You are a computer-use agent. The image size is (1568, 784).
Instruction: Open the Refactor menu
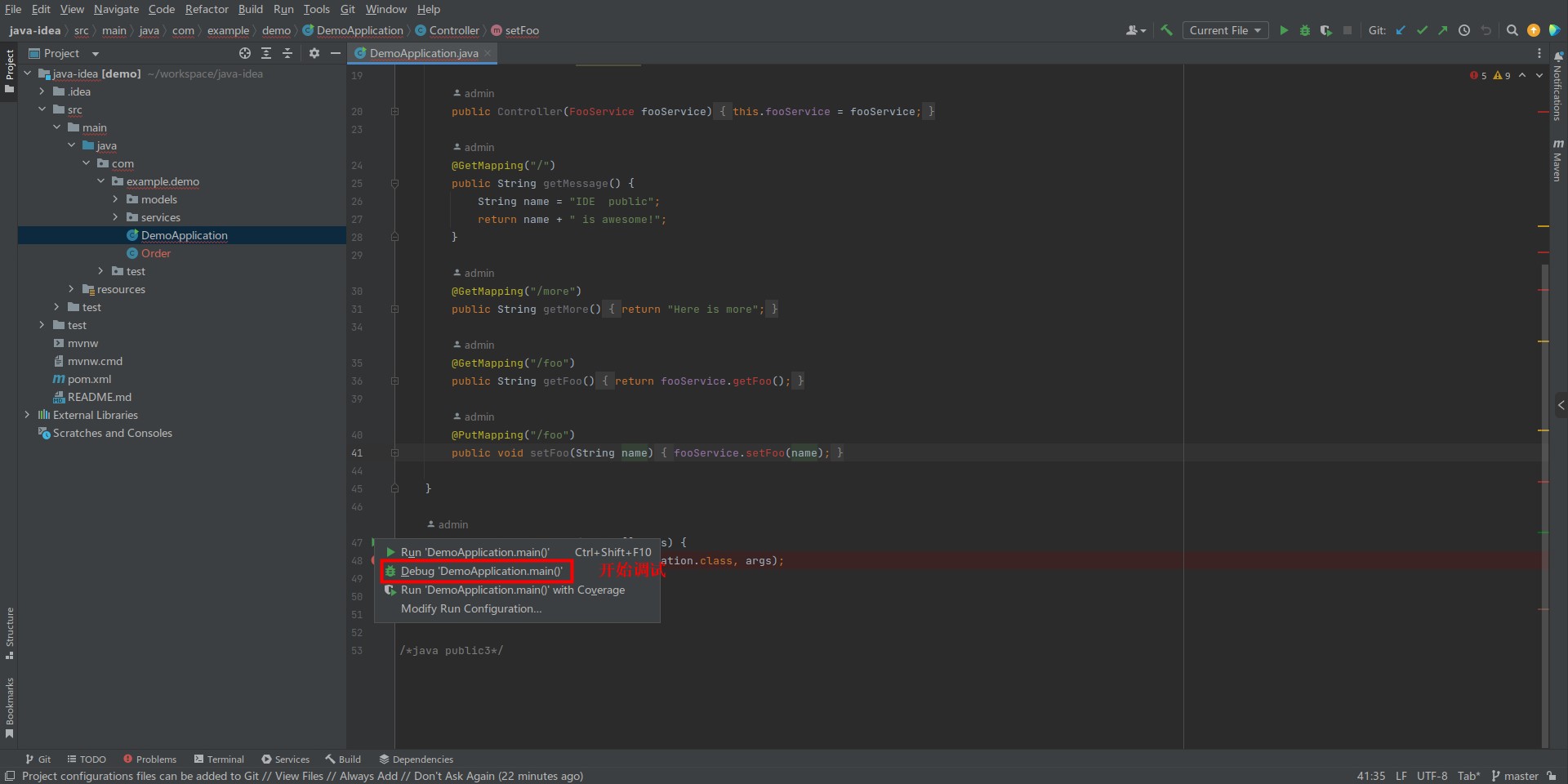point(207,9)
